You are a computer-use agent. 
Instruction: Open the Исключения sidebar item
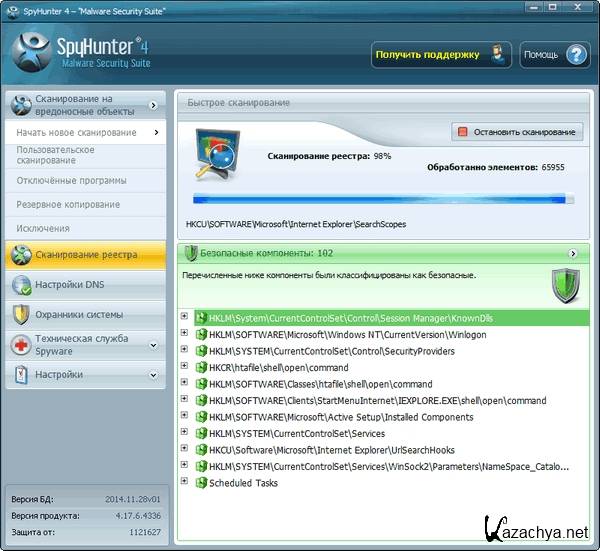(43, 228)
